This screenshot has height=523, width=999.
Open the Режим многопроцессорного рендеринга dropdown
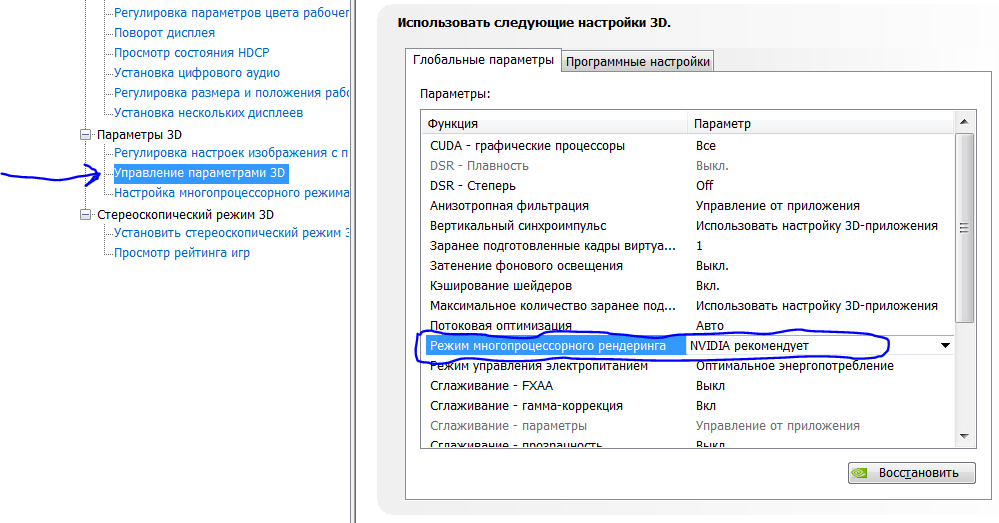pos(944,346)
